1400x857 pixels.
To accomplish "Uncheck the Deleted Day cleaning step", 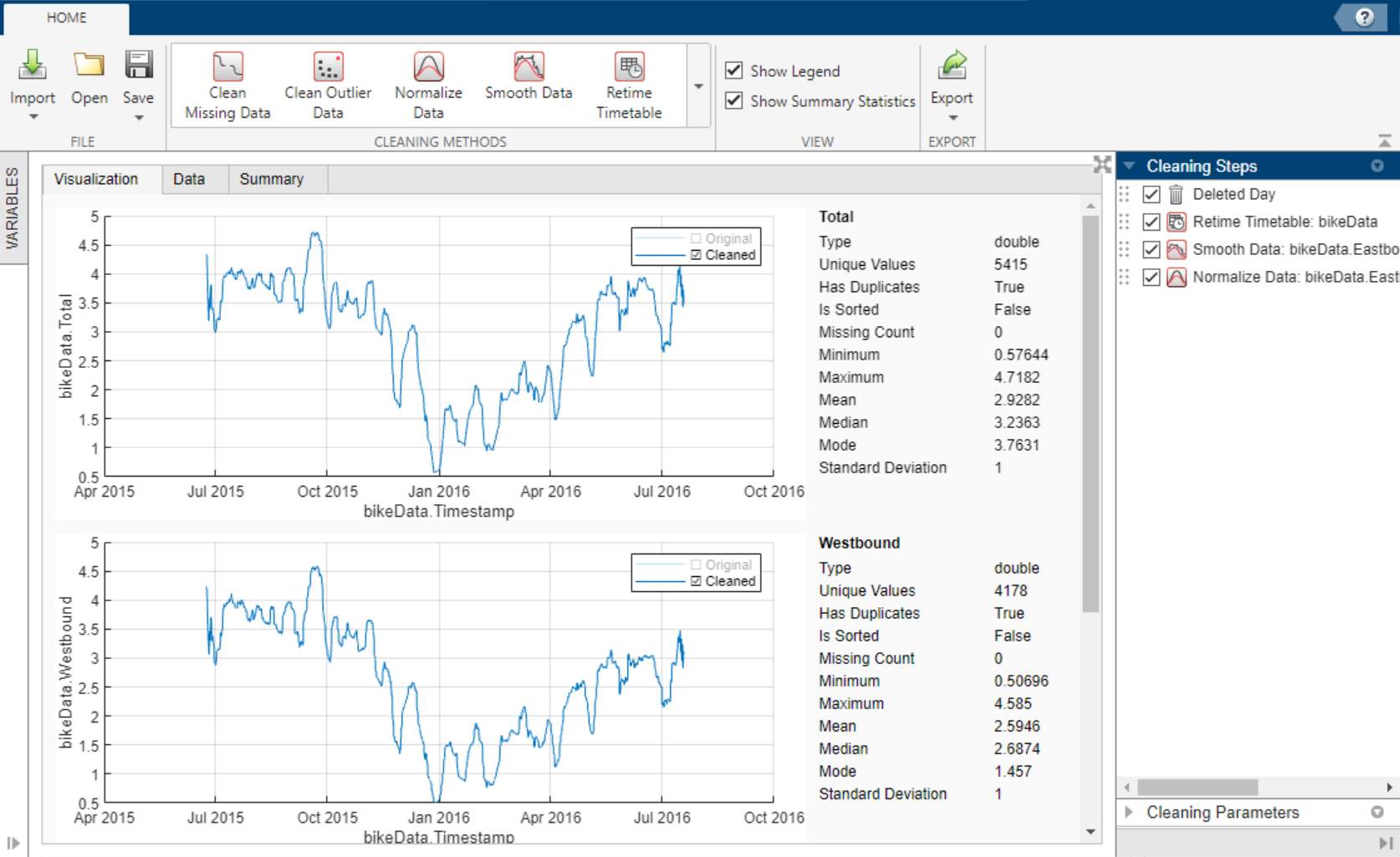I will click(x=1152, y=194).
